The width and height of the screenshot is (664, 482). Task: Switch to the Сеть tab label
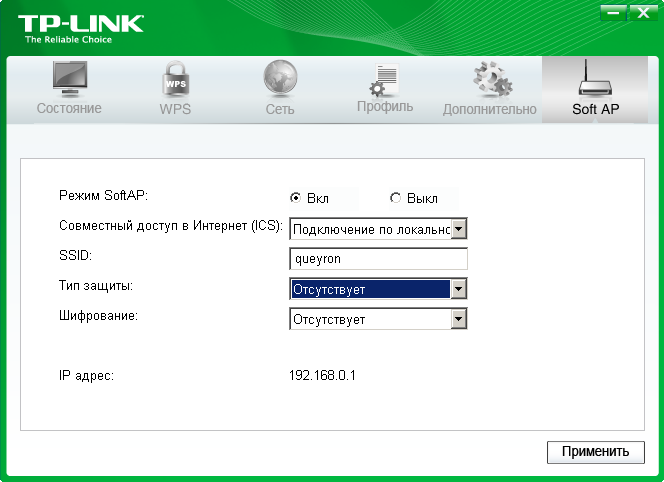click(x=280, y=109)
